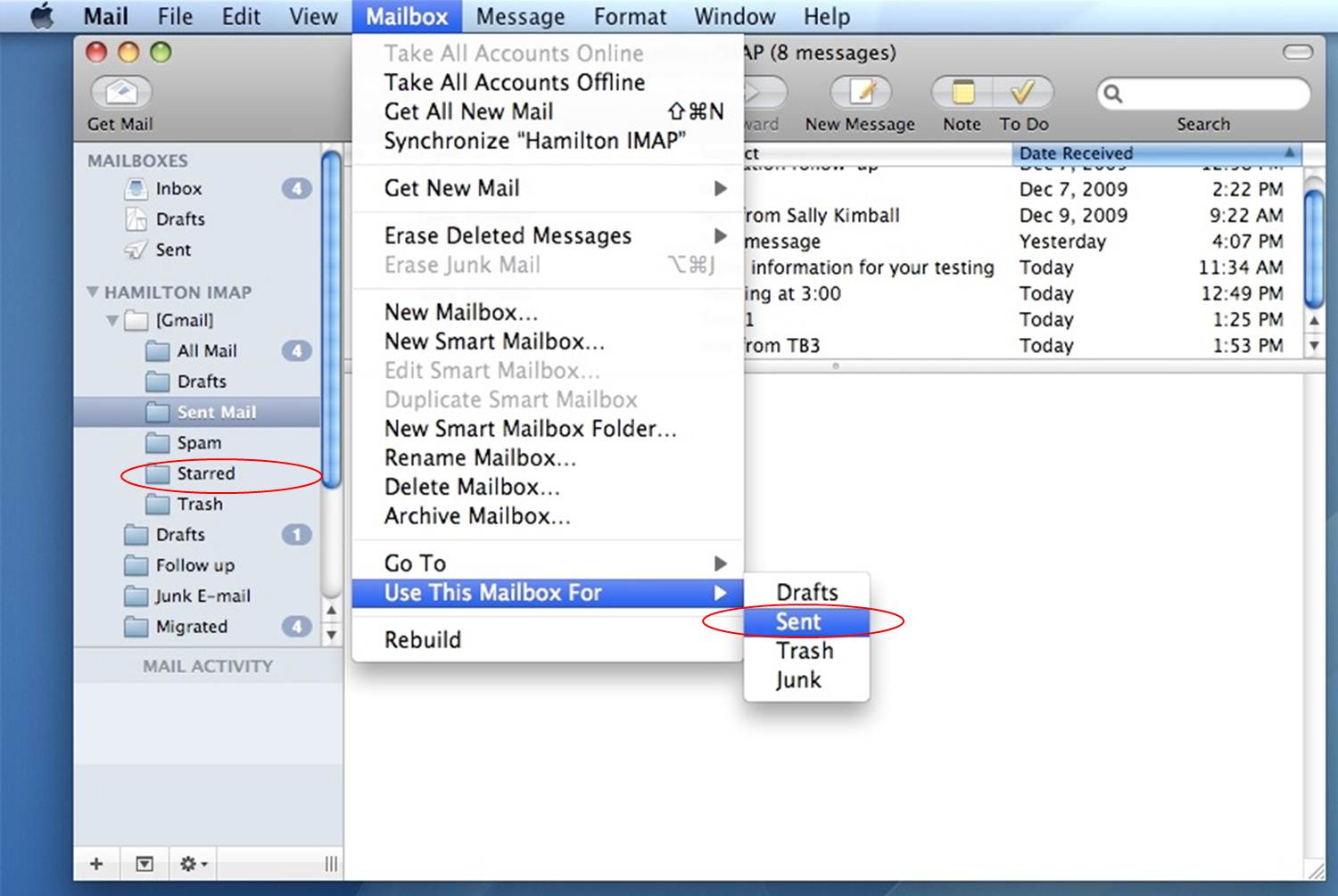Viewport: 1338px width, 896px height.
Task: Sort by the Date Received column
Action: (x=1156, y=153)
